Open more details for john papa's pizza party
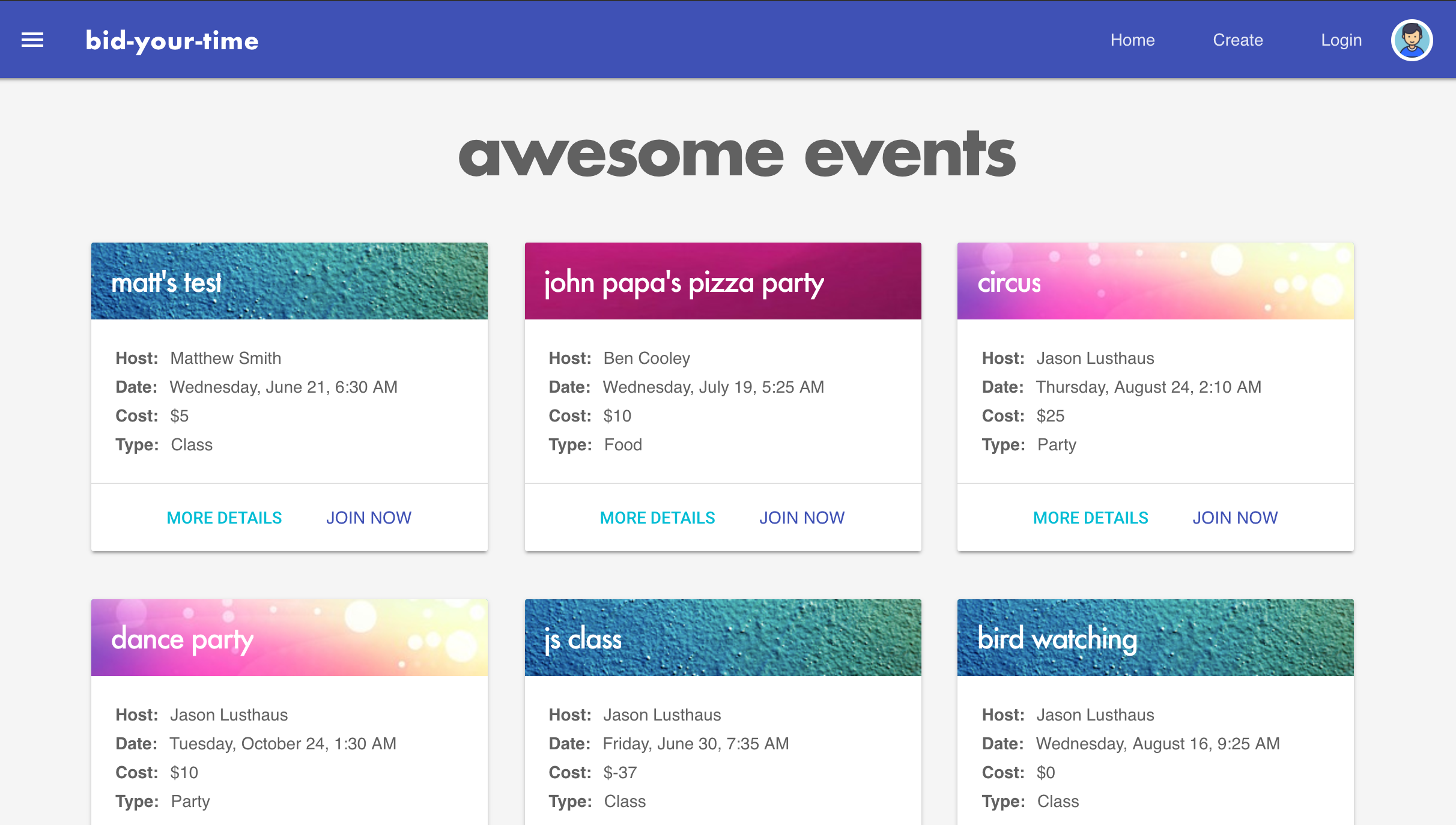 click(x=657, y=518)
